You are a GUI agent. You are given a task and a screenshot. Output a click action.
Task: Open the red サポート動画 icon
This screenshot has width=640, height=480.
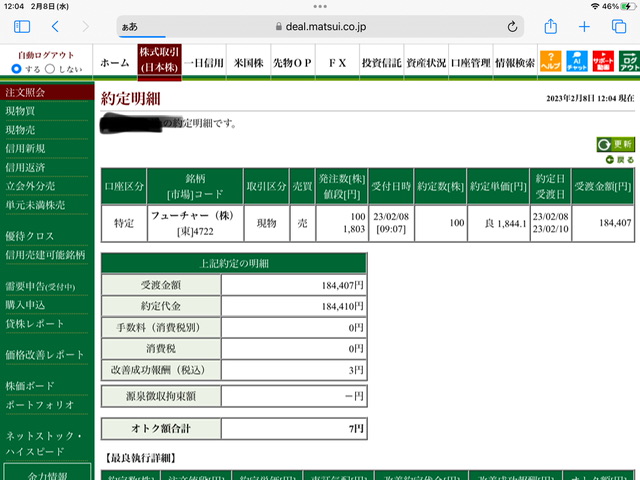tap(603, 61)
